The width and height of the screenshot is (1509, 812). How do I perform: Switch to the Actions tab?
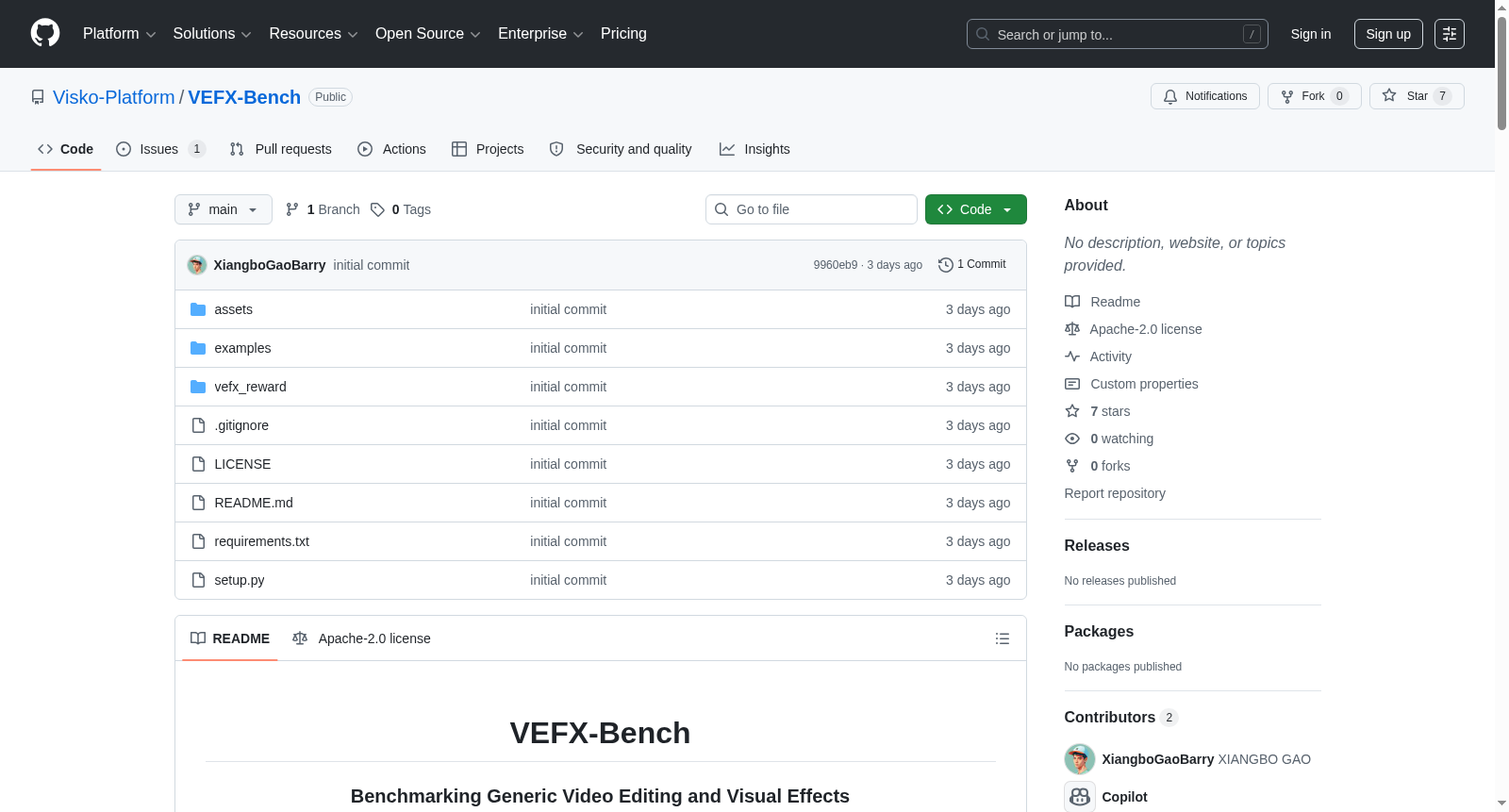[x=391, y=149]
